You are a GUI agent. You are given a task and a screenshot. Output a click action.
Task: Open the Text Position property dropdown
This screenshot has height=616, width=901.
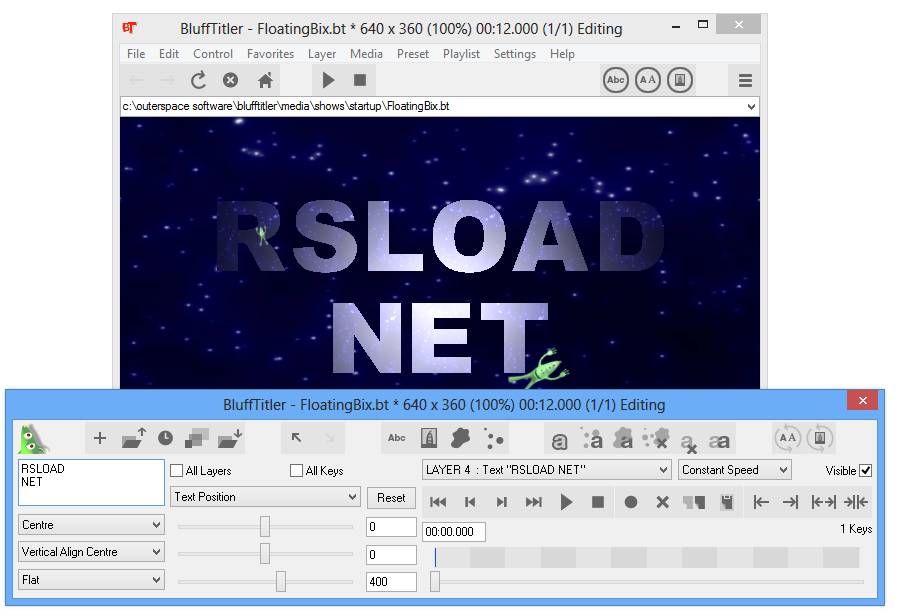[265, 497]
